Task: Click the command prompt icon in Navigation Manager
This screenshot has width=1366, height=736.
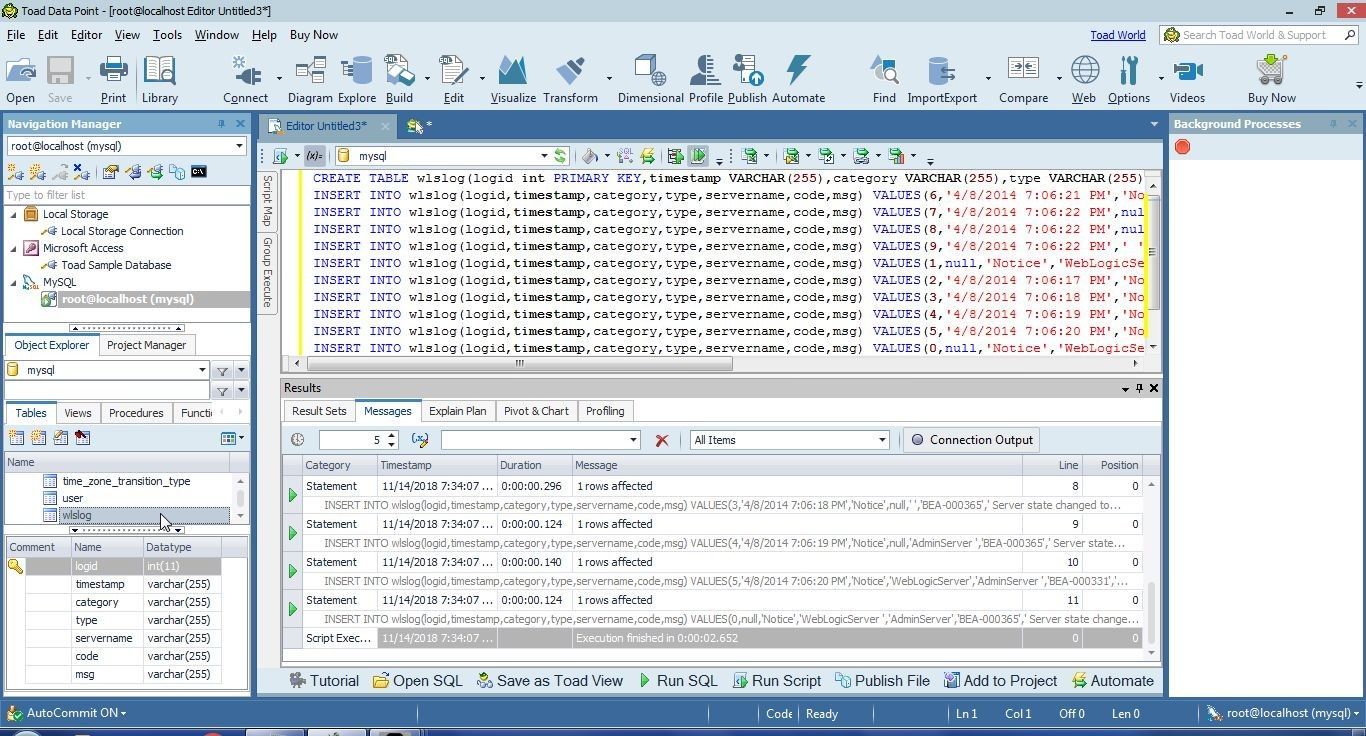Action: pyautogui.click(x=198, y=172)
